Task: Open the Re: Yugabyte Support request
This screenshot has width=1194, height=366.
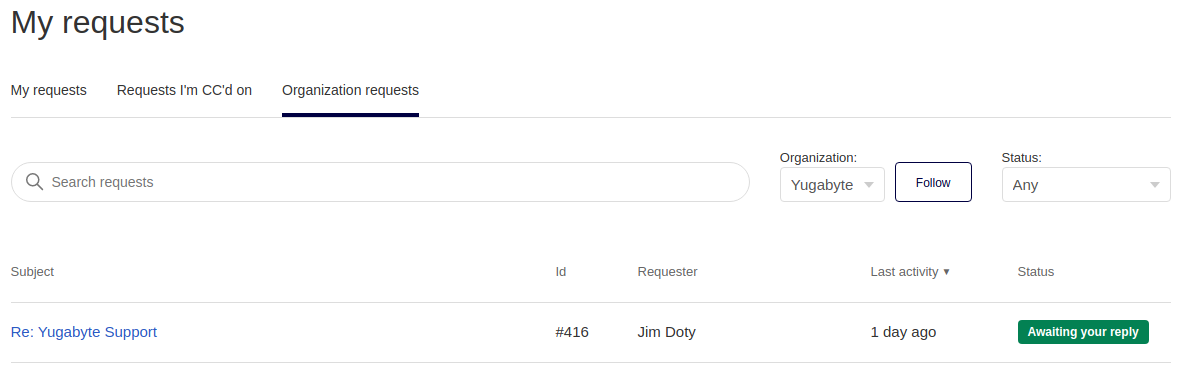Action: tap(84, 333)
